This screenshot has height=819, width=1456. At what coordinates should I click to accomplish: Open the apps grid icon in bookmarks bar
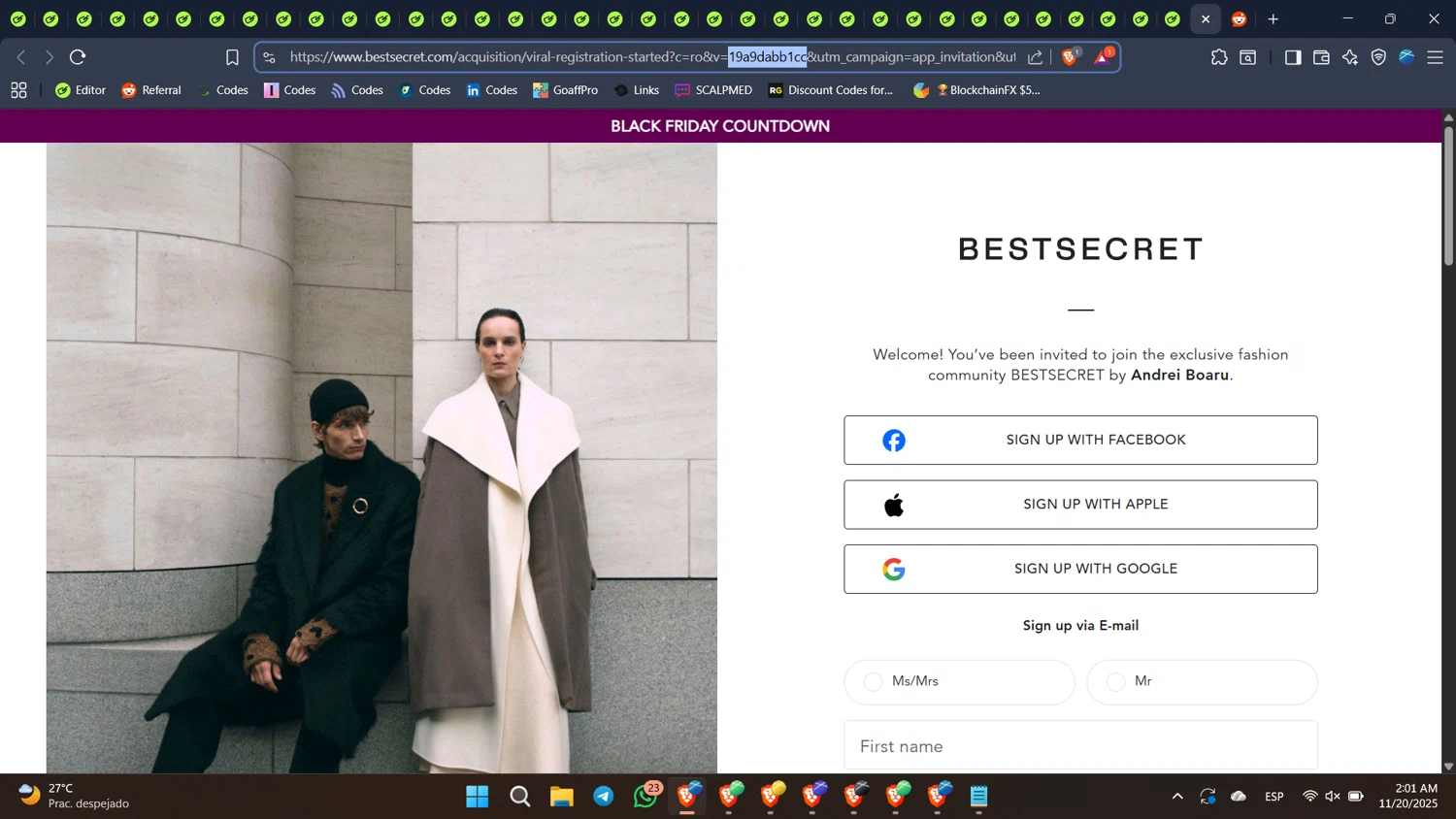[18, 90]
